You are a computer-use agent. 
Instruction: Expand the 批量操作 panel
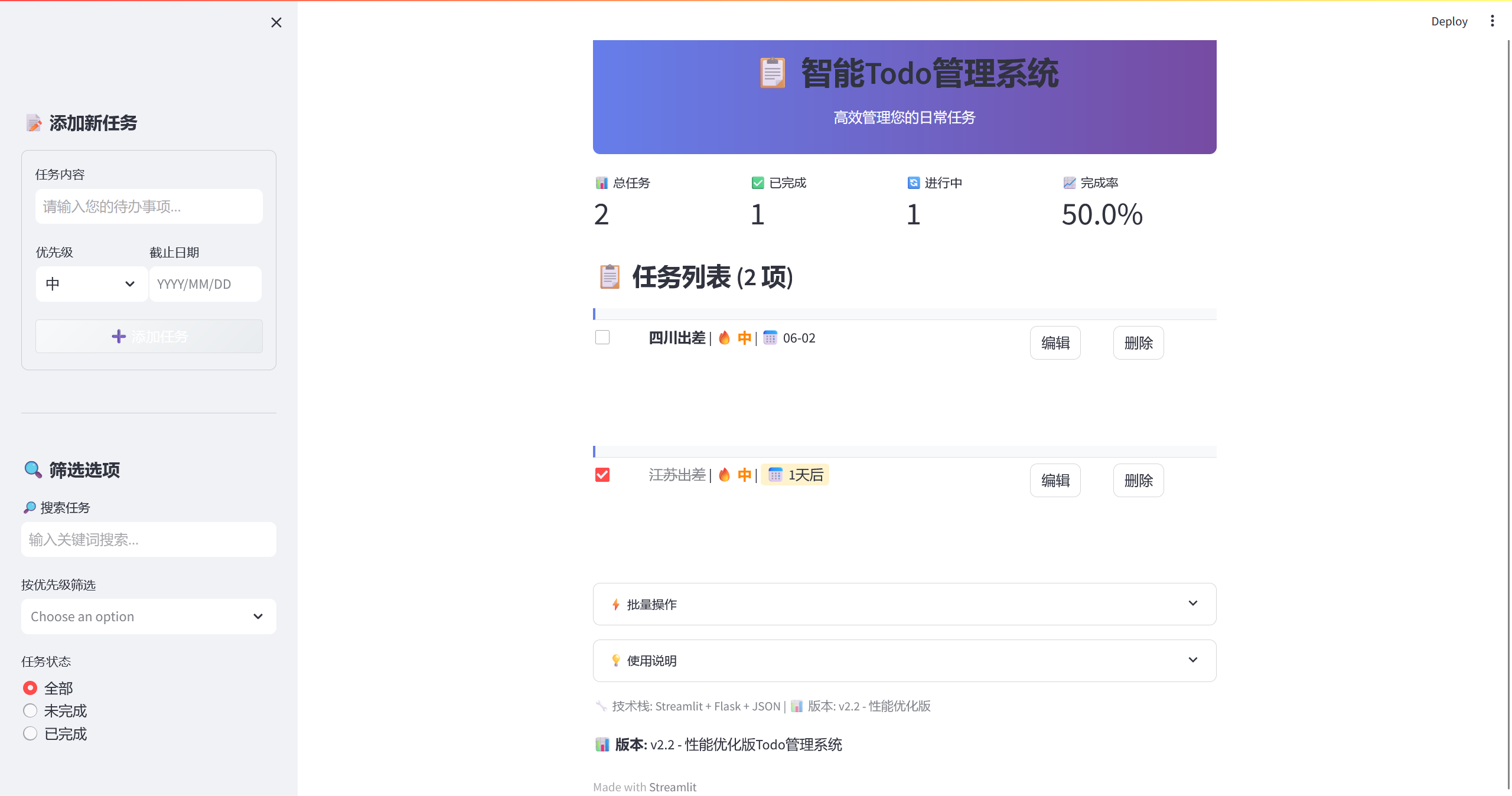click(x=904, y=604)
